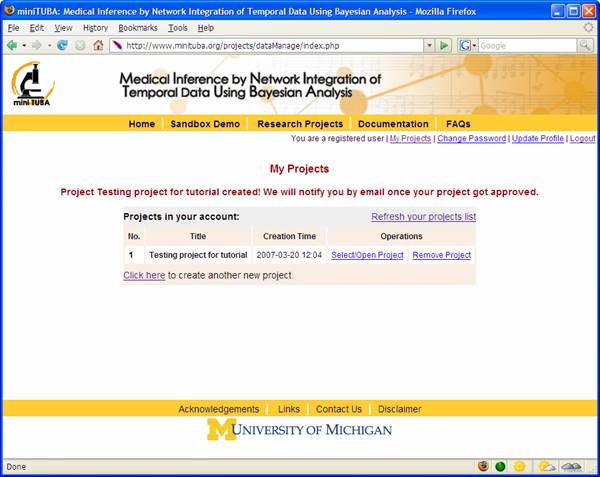Click the 'Click here' new project link

pyautogui.click(x=144, y=275)
